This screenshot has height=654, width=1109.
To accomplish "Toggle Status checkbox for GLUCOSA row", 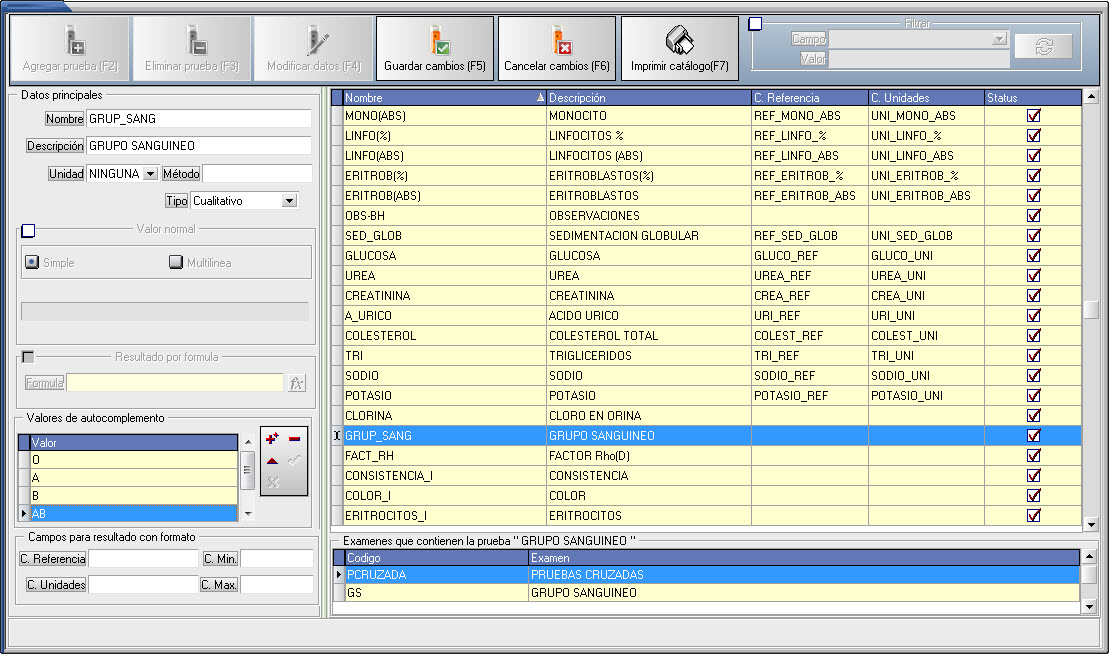I will [1033, 255].
